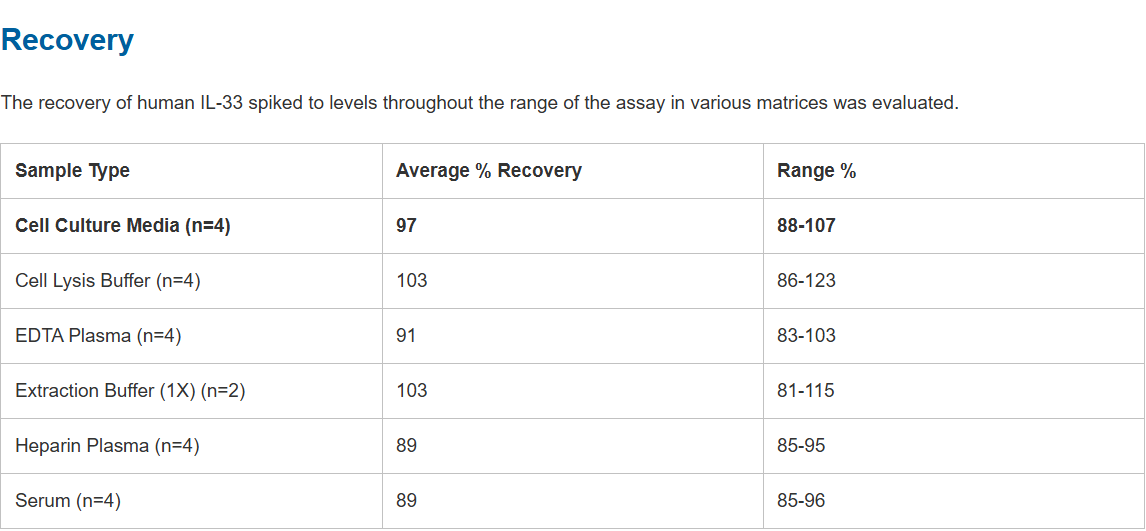Click the Recovery section heading
The height and width of the screenshot is (531, 1146).
(x=67, y=40)
